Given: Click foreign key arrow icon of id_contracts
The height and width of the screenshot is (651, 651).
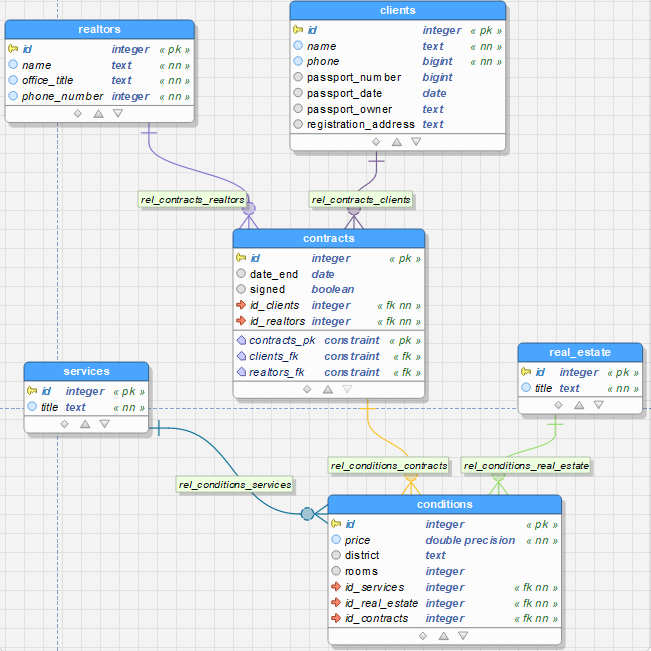Looking at the screenshot, I should (336, 618).
